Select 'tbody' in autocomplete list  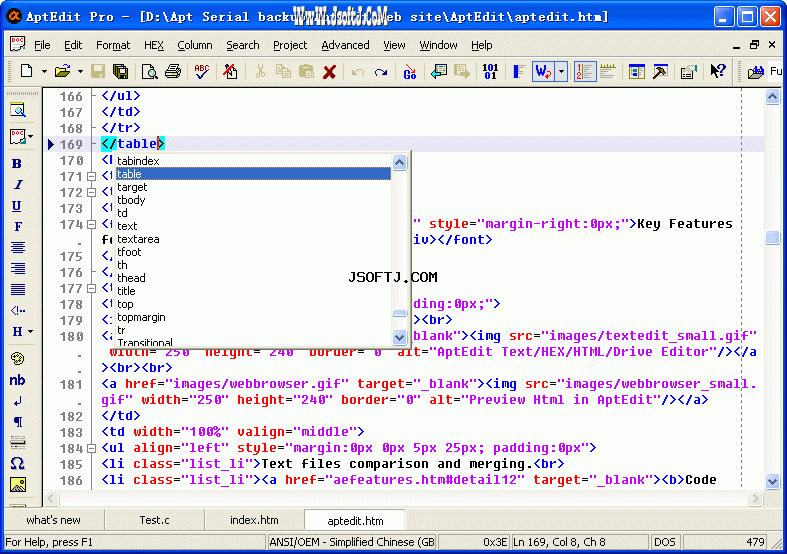pos(253,200)
